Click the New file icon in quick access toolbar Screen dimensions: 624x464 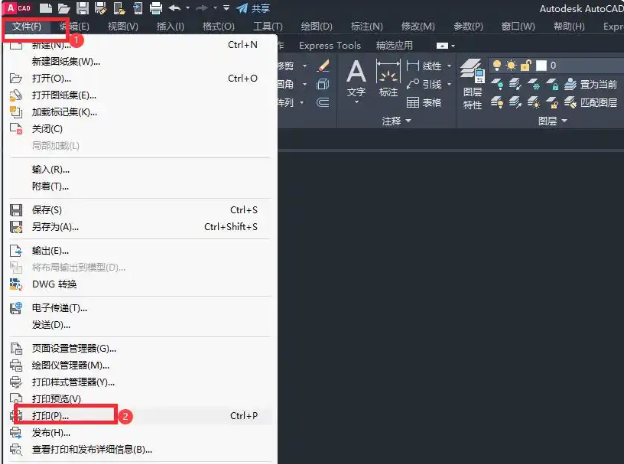coord(46,8)
